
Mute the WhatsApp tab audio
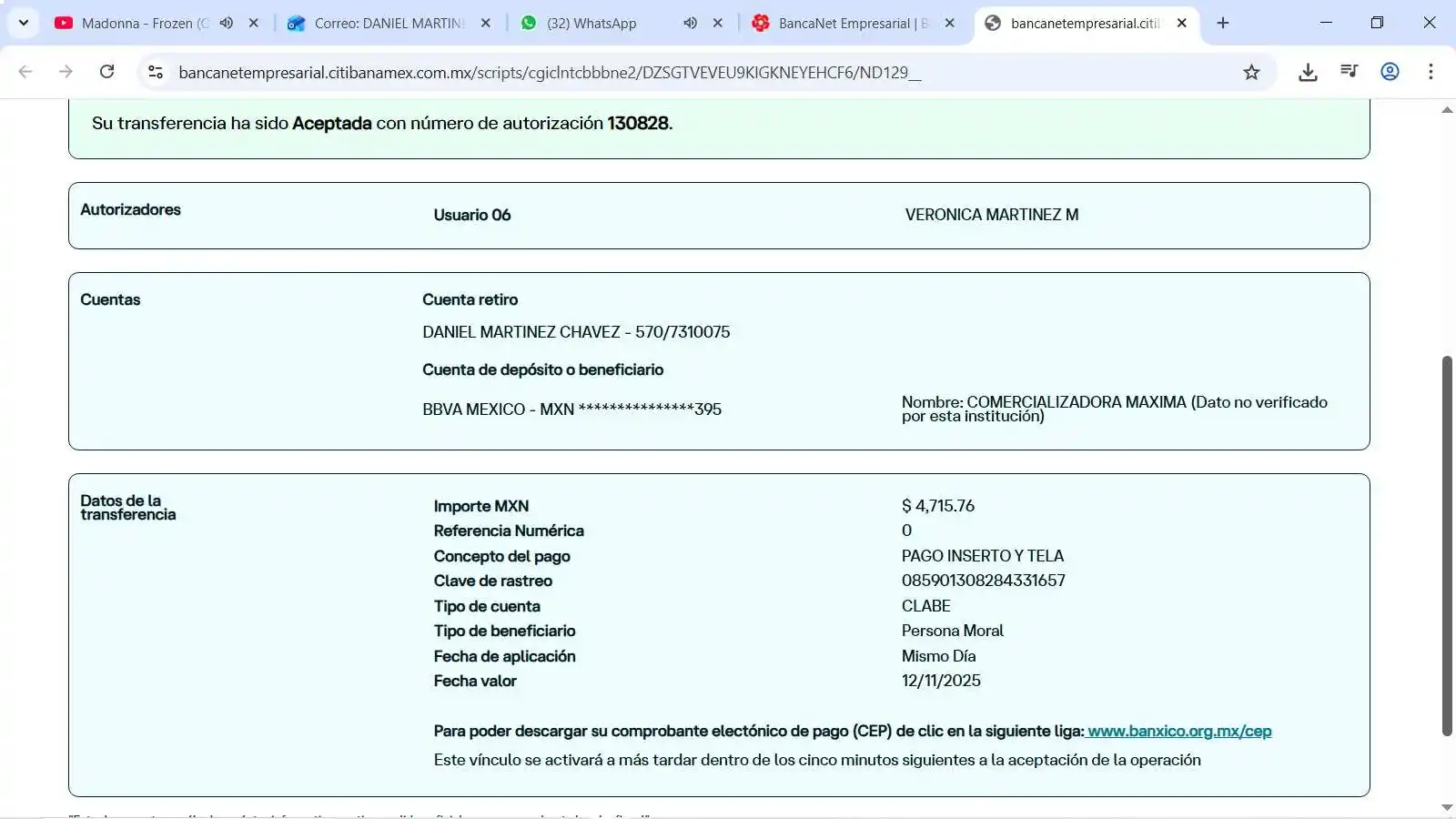(691, 23)
